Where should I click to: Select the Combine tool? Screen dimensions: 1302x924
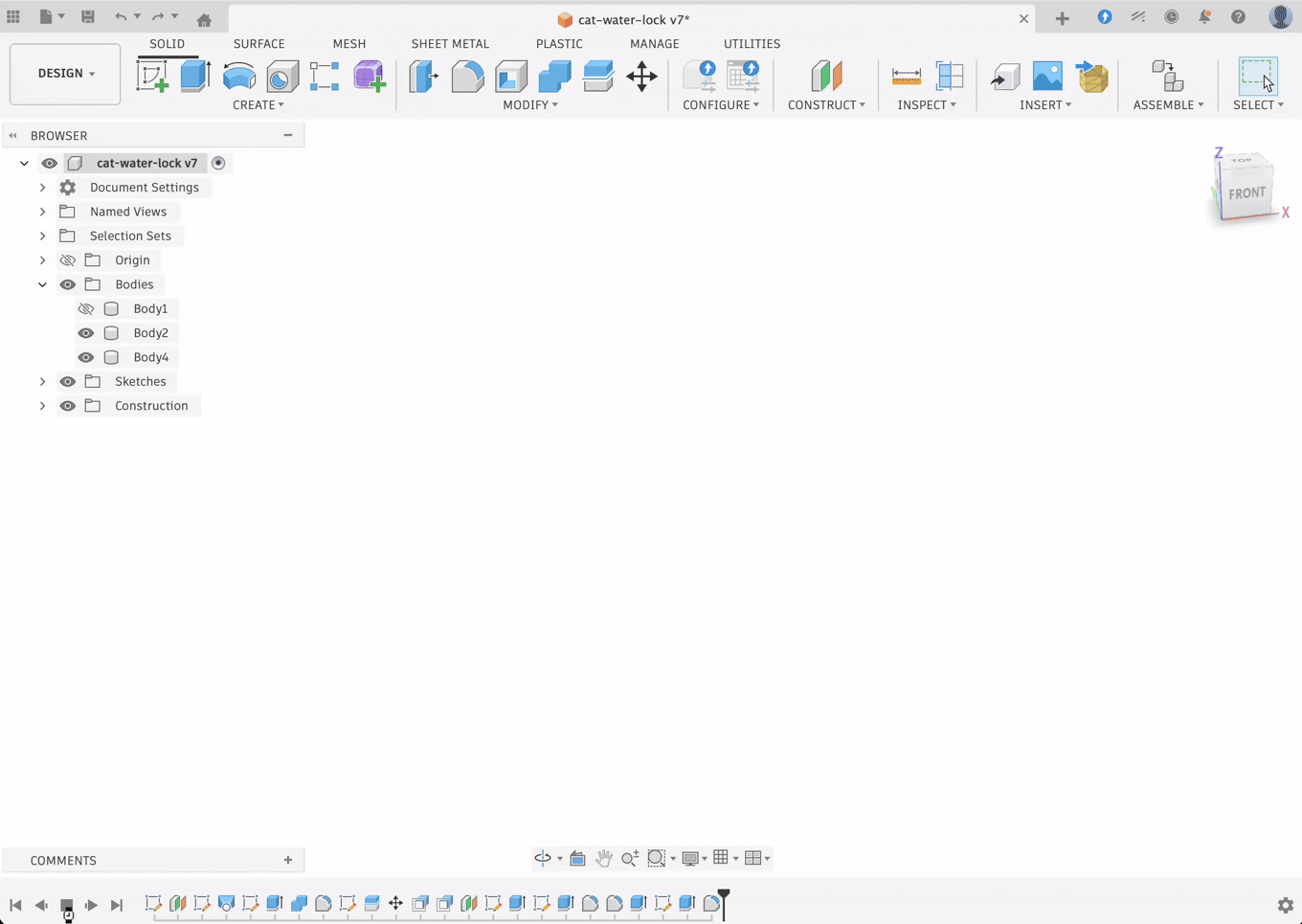[x=554, y=76]
